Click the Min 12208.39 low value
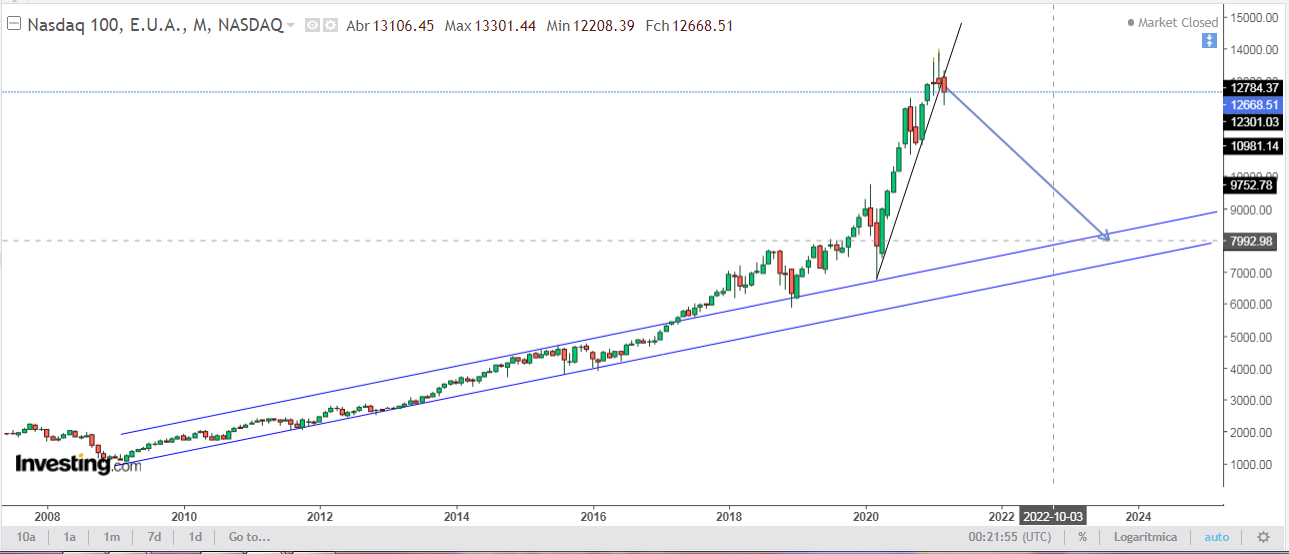This screenshot has height=554, width=1289. point(590,25)
